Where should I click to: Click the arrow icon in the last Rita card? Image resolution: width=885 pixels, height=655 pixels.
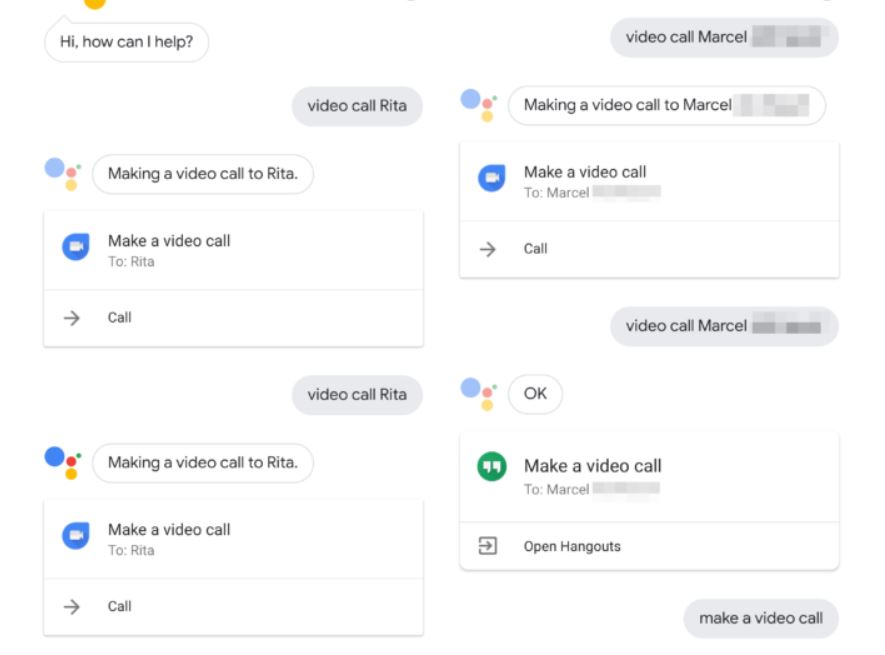click(x=72, y=606)
